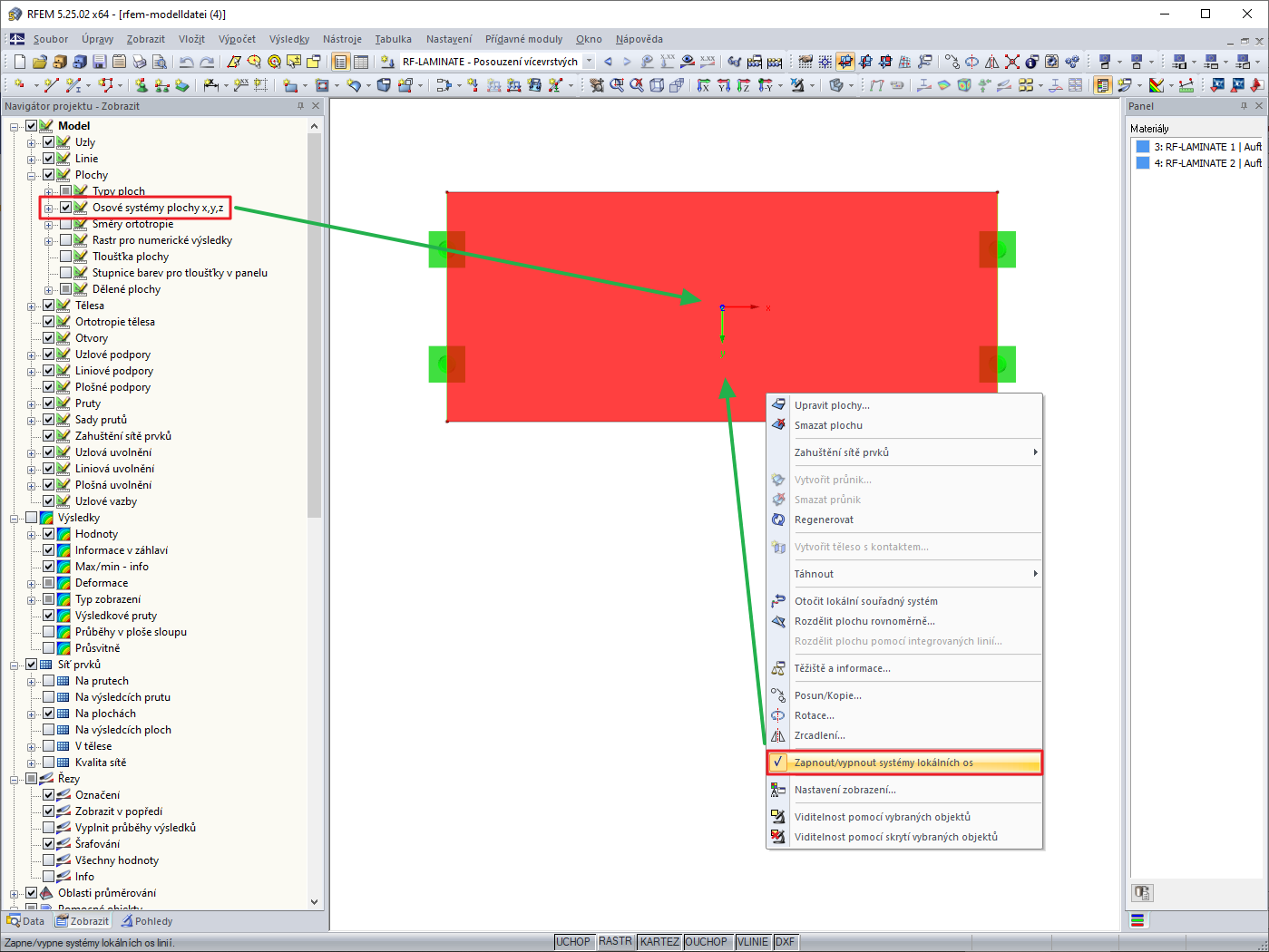Click the blue swatch for 4: RF-LAMINATE 2
Screen dimensions: 1269x952
pos(1143,163)
